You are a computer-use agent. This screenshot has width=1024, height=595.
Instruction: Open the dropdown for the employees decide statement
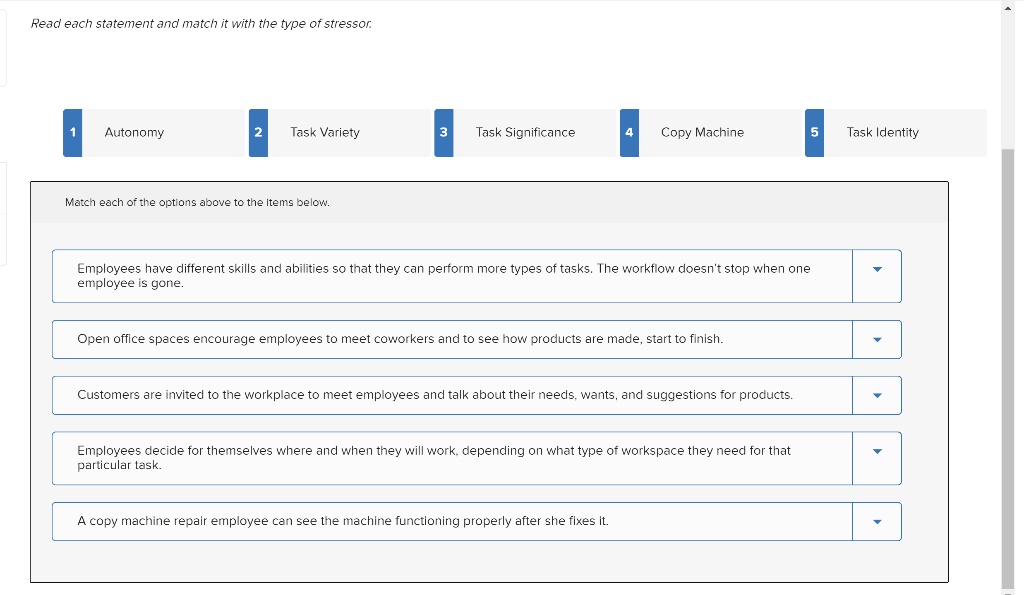click(x=876, y=457)
